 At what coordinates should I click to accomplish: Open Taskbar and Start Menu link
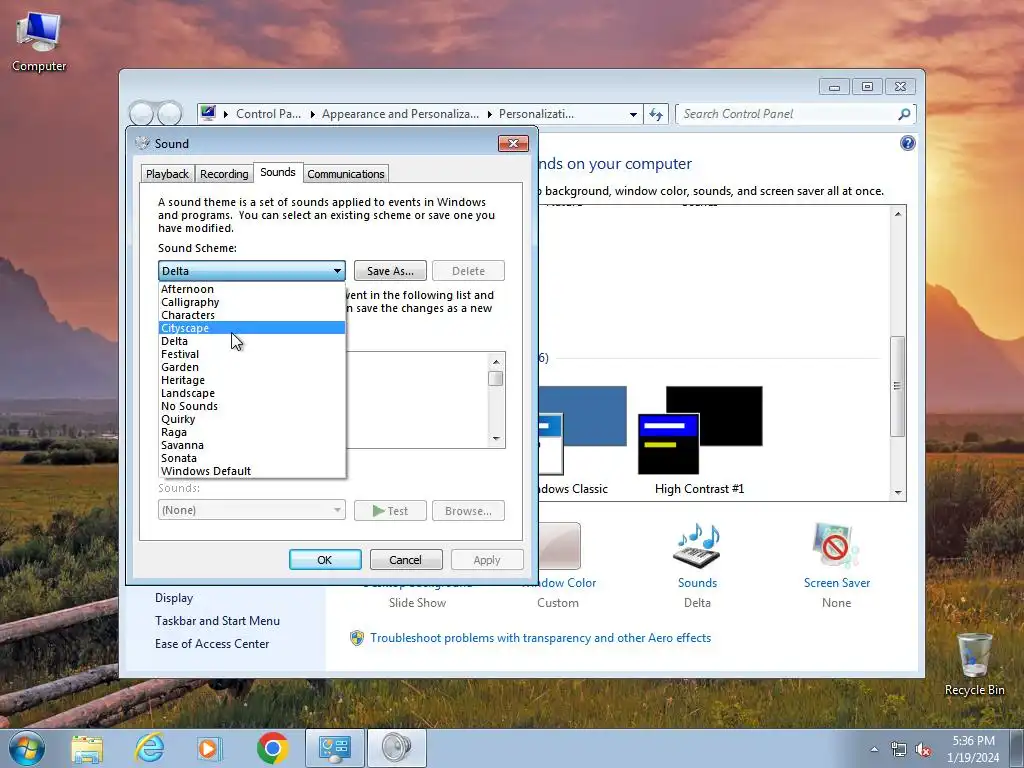click(217, 620)
